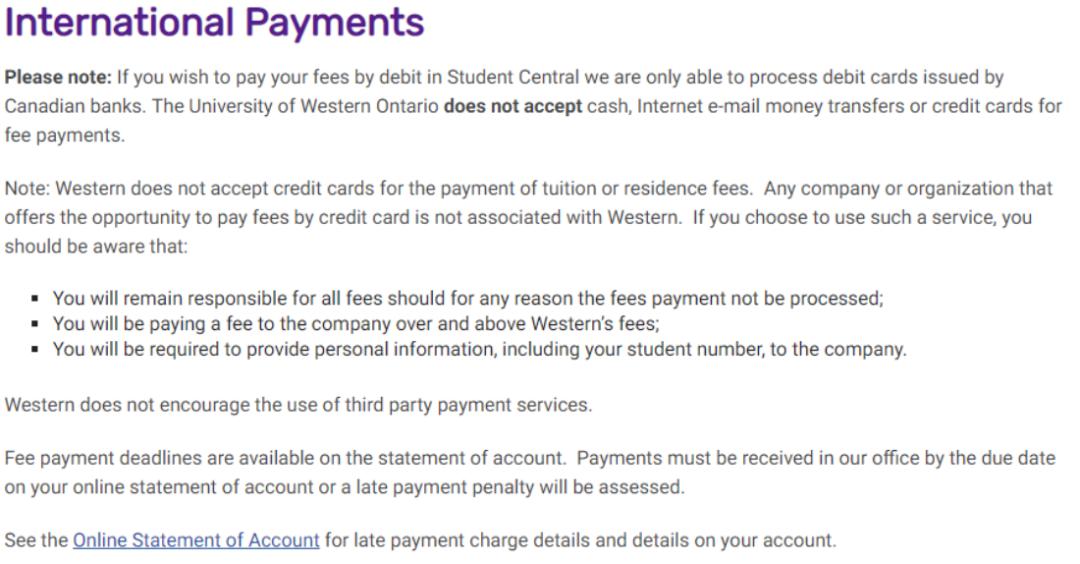
Task: Click the first bullet point marker
Action: pyautogui.click(x=35, y=299)
